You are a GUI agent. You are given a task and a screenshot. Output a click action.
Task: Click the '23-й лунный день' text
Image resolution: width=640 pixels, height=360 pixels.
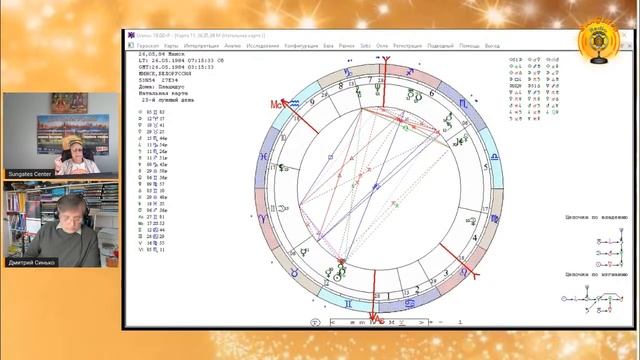[x=167, y=100]
